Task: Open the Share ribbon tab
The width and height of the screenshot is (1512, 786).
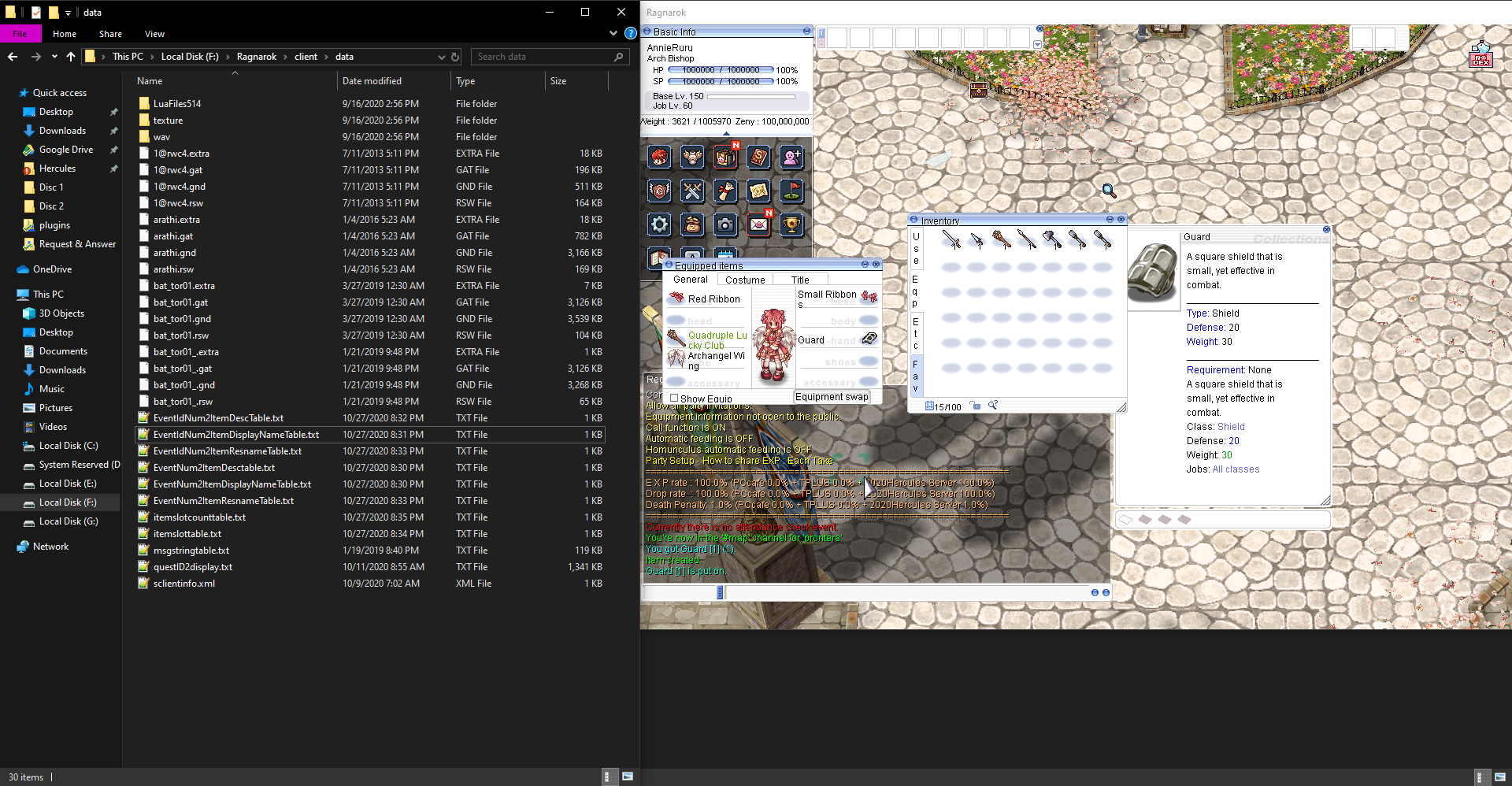Action: click(x=110, y=34)
